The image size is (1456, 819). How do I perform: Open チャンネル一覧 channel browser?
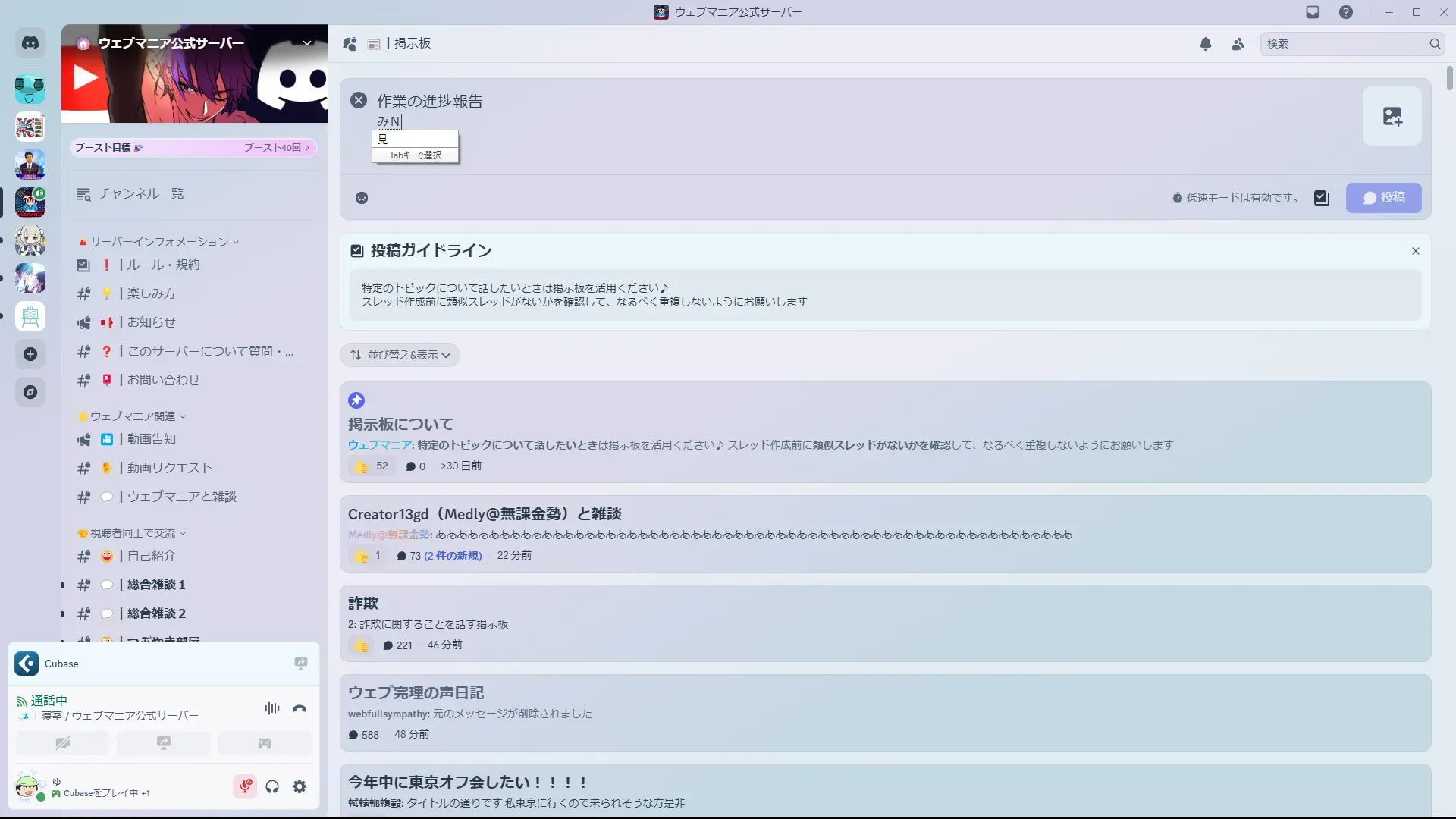click(140, 194)
